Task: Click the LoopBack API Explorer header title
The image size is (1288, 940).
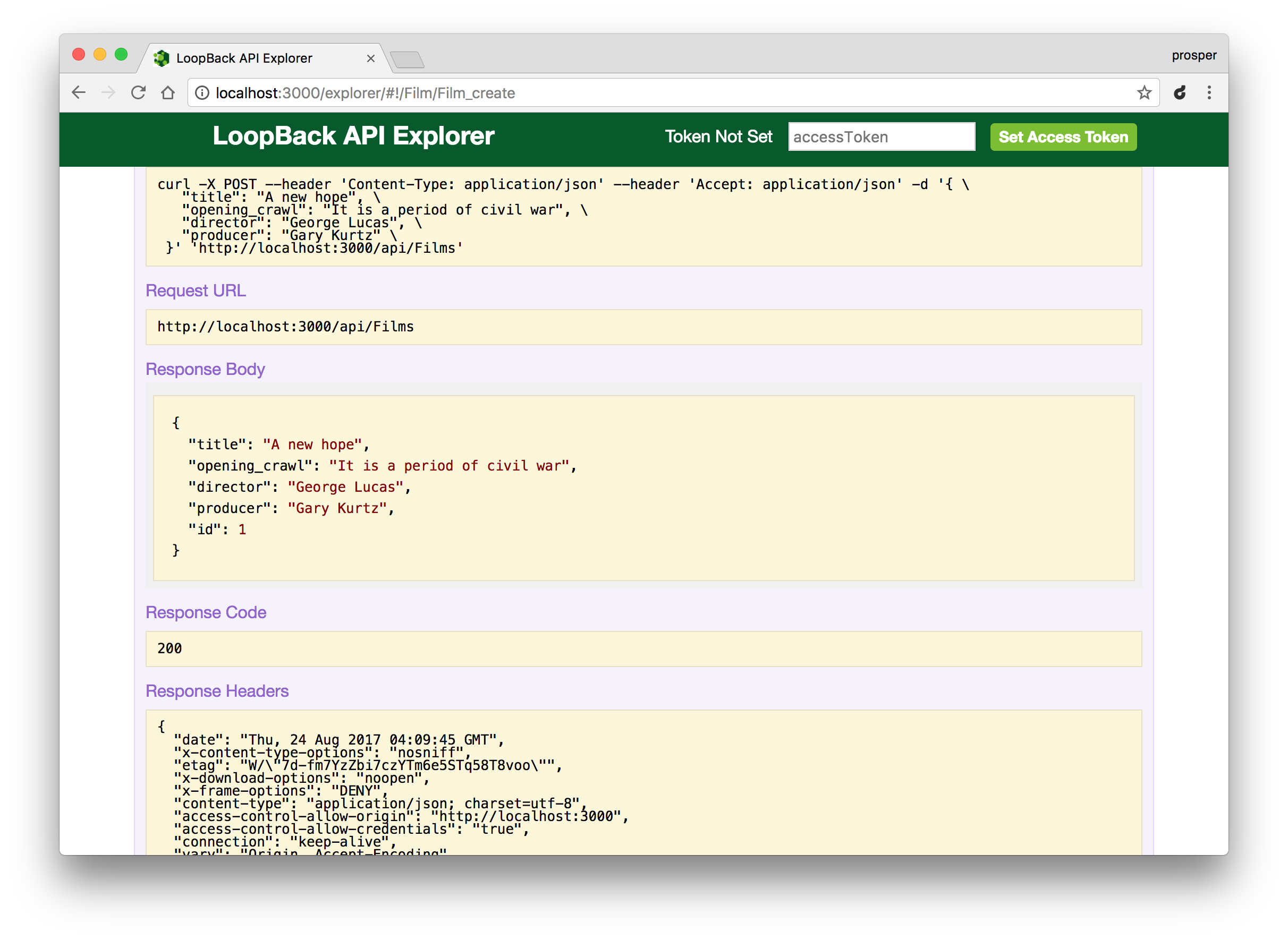Action: 353,136
